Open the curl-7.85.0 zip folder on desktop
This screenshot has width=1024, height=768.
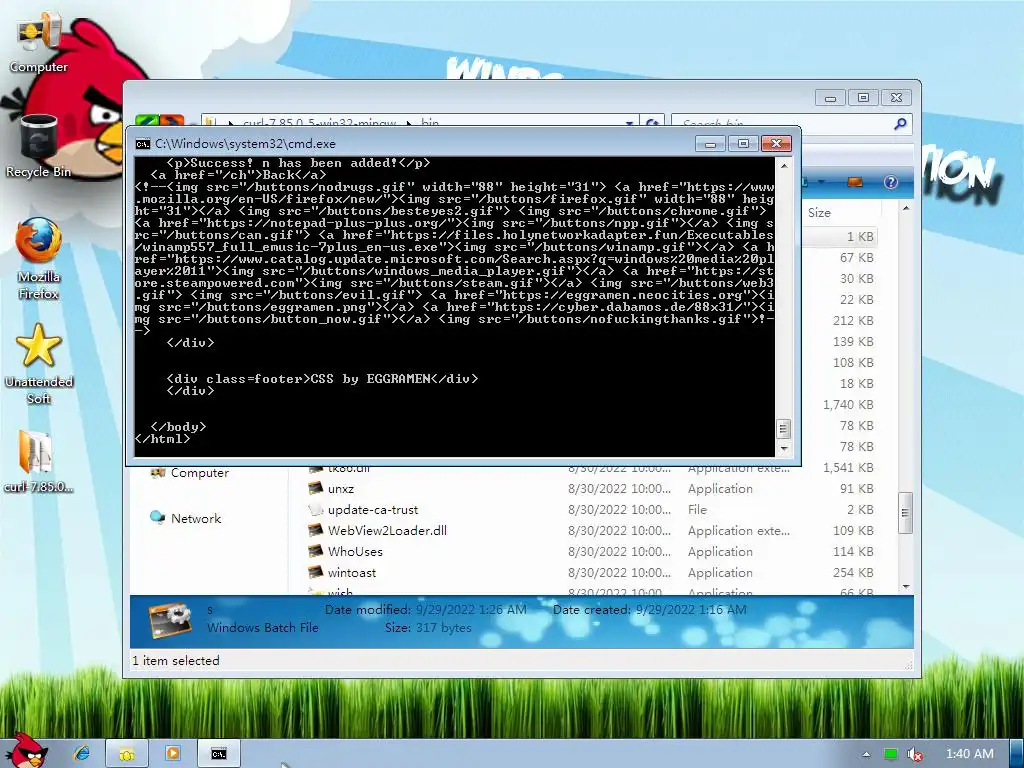click(x=38, y=461)
